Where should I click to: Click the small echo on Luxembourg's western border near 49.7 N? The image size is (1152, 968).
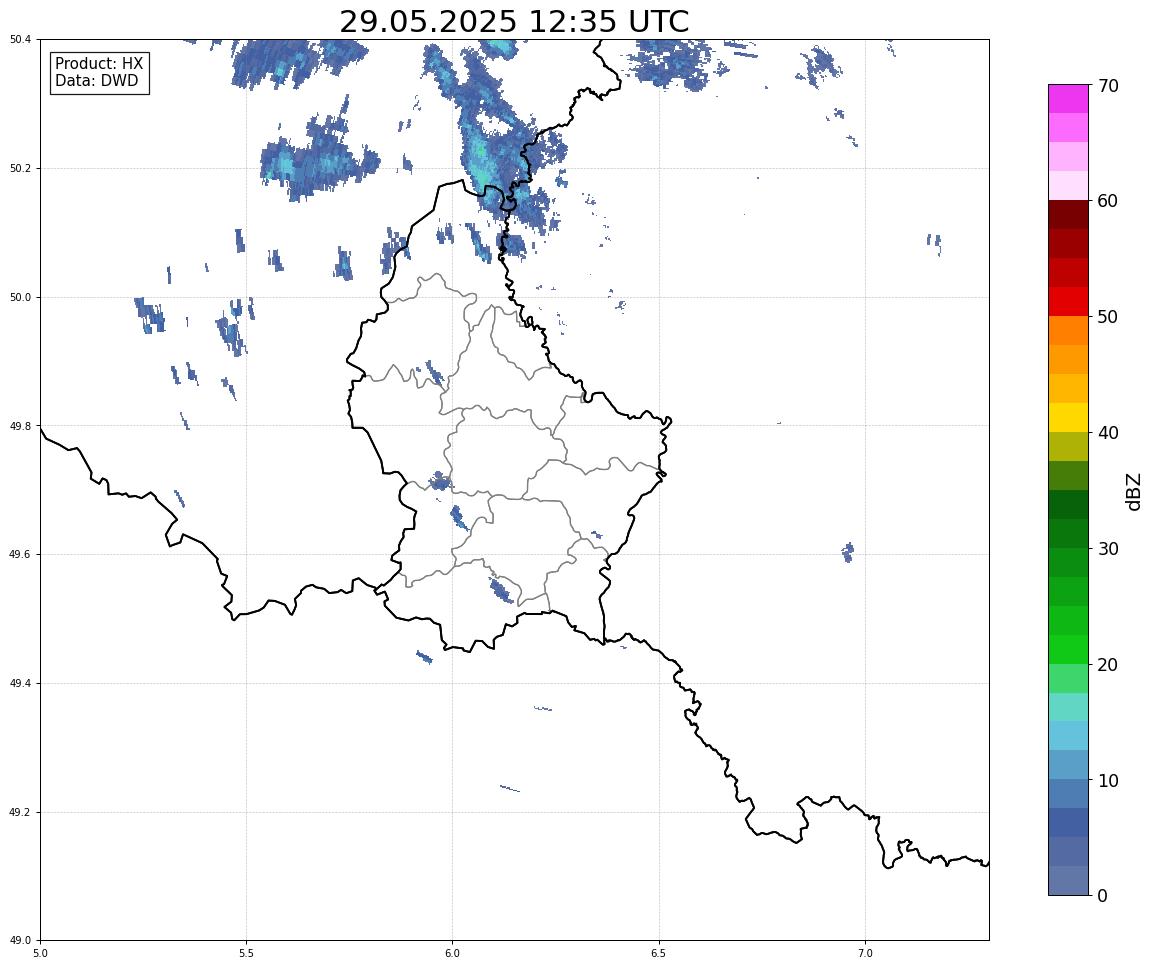click(440, 482)
